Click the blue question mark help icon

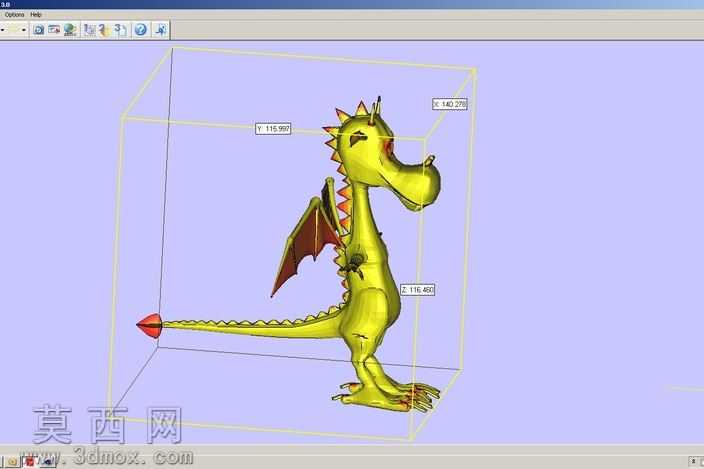click(x=141, y=30)
